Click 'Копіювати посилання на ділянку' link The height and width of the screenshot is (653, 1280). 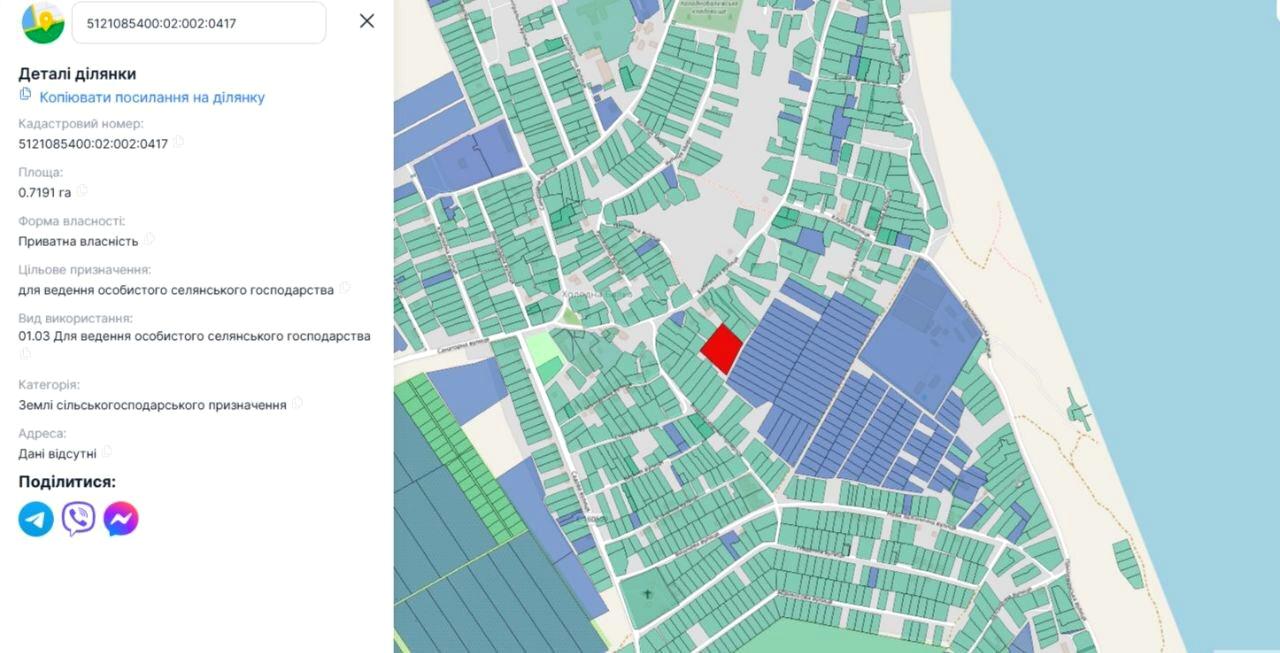click(152, 97)
